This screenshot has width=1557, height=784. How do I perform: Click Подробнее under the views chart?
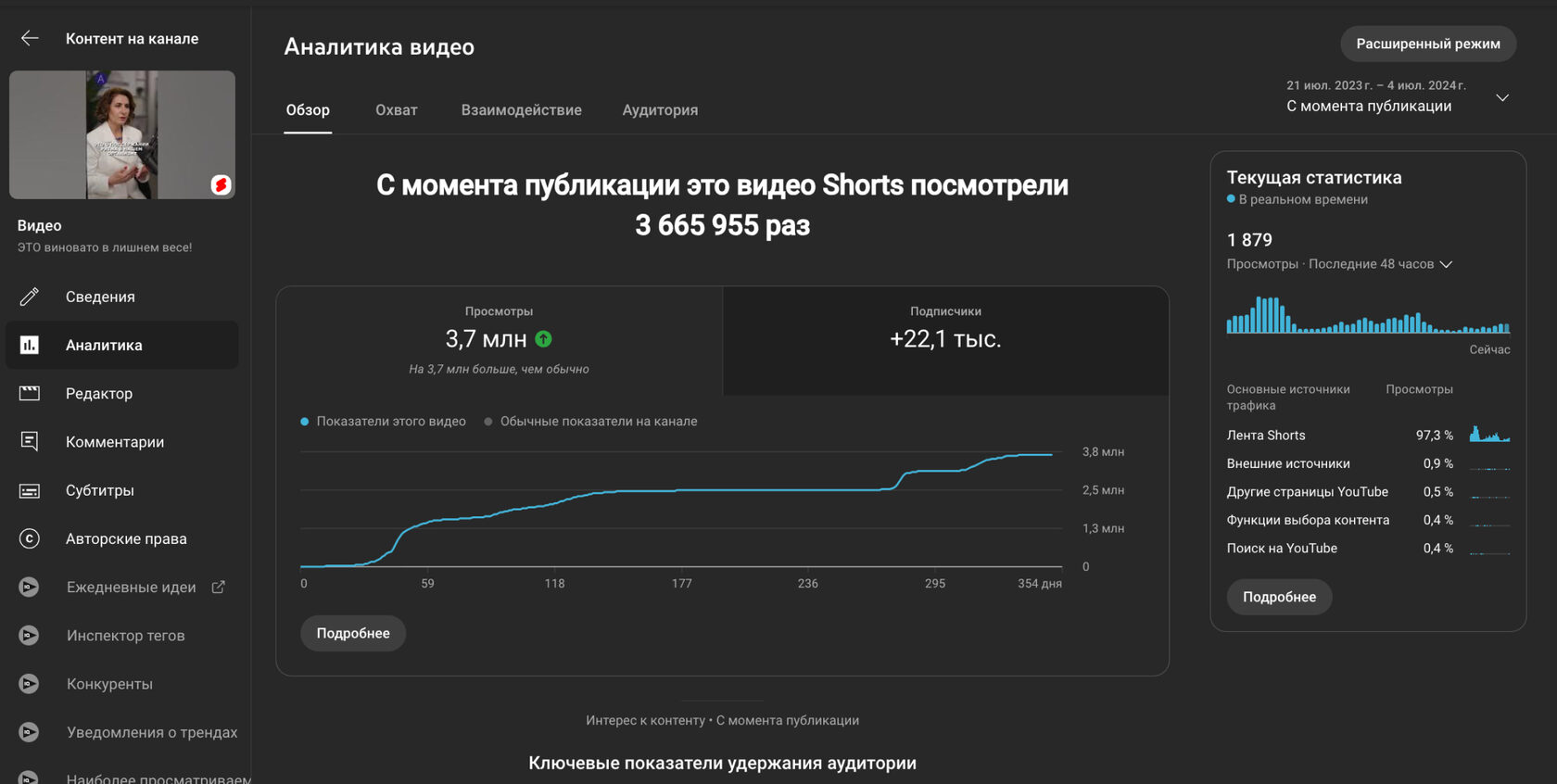pos(353,633)
